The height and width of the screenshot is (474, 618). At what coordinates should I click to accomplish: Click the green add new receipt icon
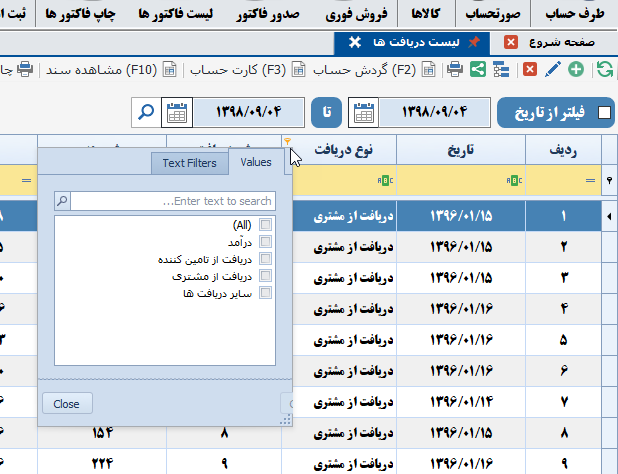576,69
